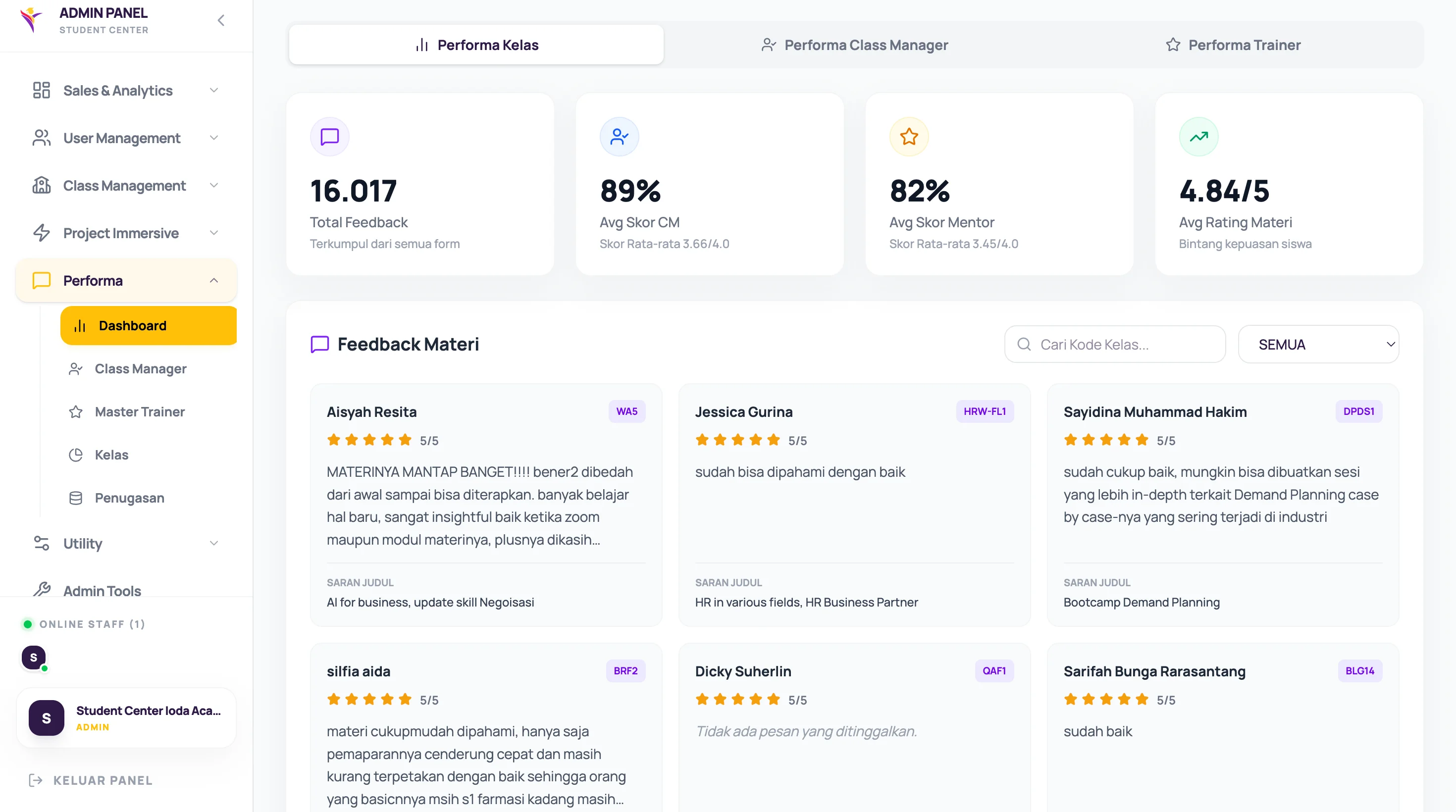Click the Cari Kode Kelas search field
Viewport: 1456px width, 812px height.
click(x=1115, y=344)
